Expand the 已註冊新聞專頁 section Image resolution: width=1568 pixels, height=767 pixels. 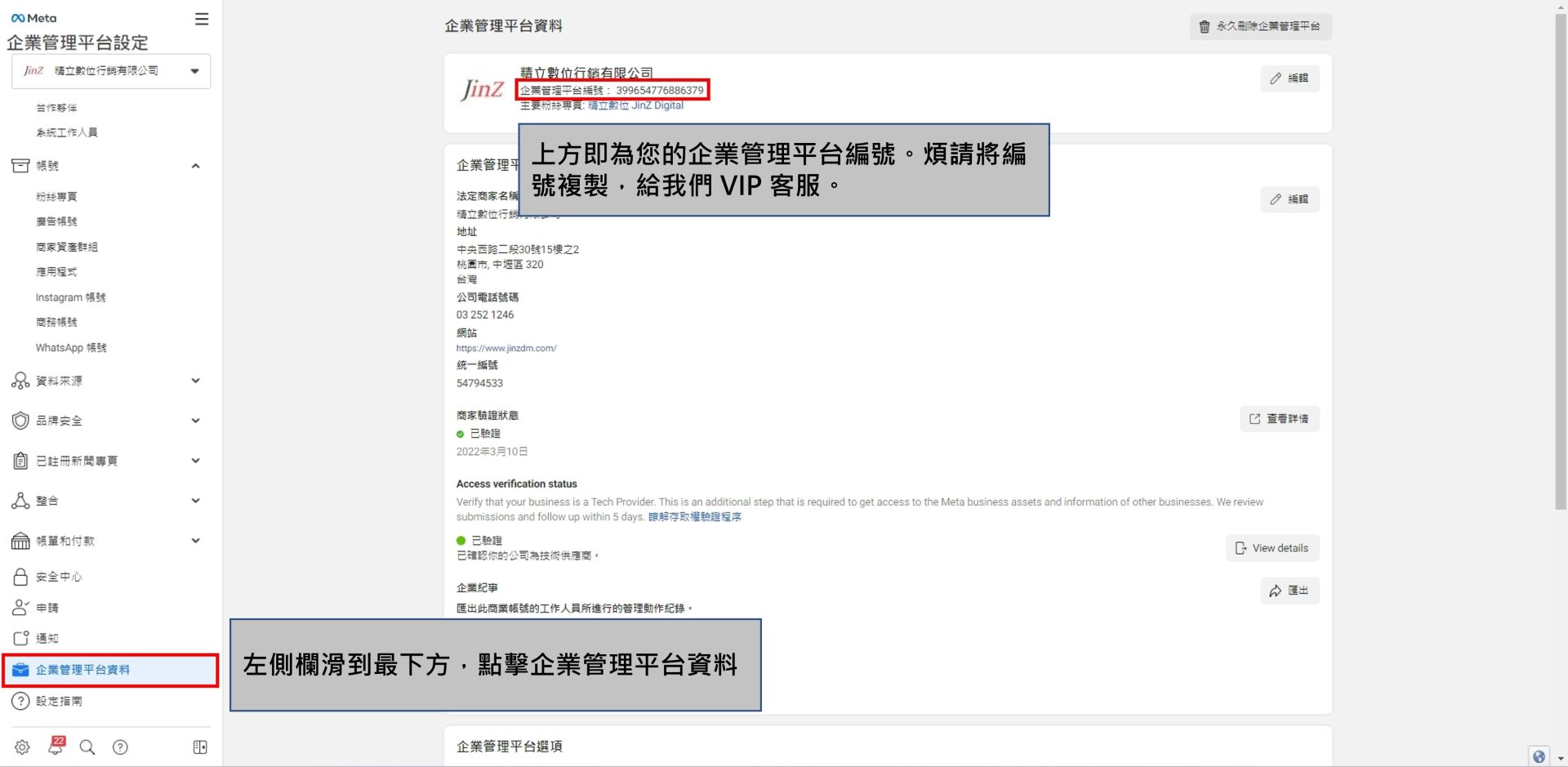tap(195, 461)
